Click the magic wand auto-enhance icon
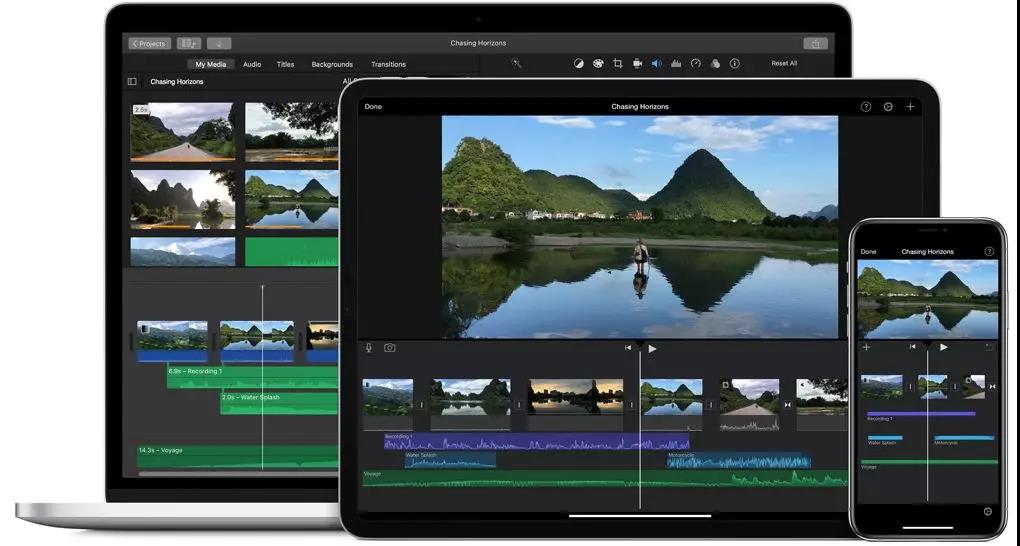The width and height of the screenshot is (1020, 546). coord(516,63)
